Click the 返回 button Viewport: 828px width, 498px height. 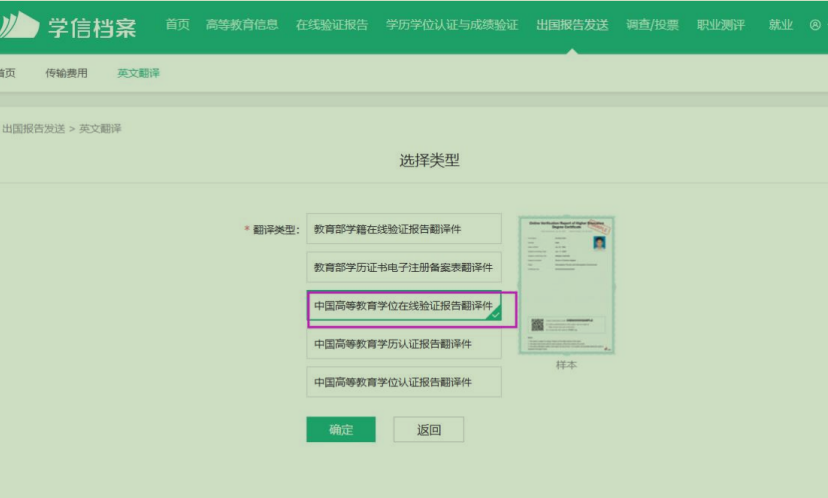tap(428, 430)
